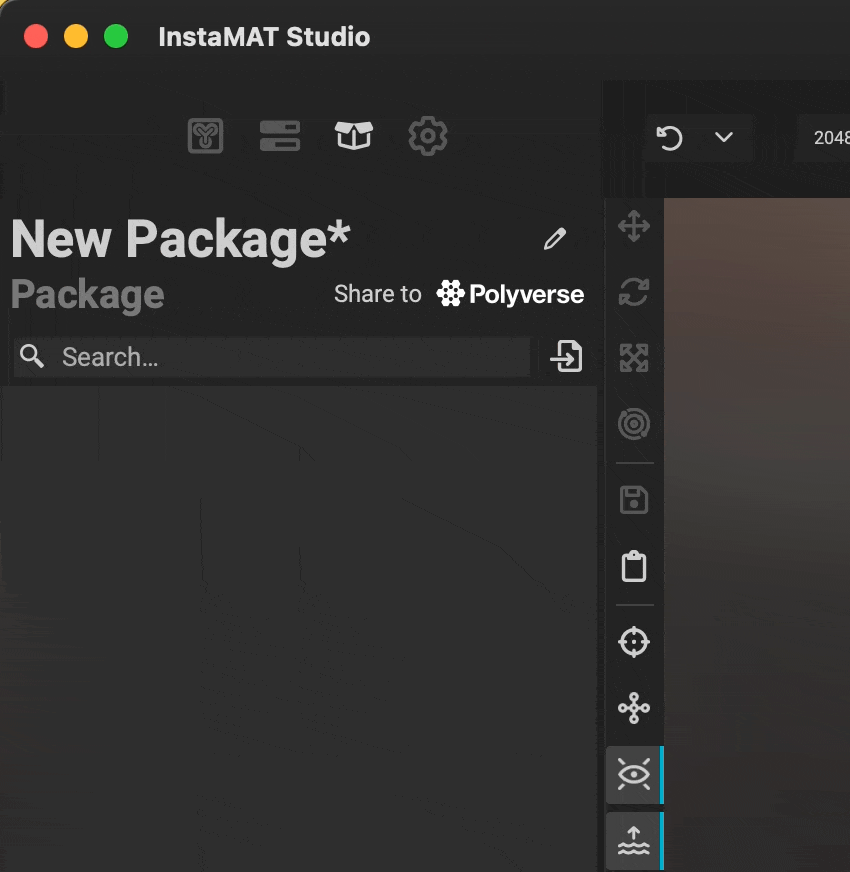Toggle the upward arrow over waves option
Viewport: 850px width, 872px height.
click(634, 840)
